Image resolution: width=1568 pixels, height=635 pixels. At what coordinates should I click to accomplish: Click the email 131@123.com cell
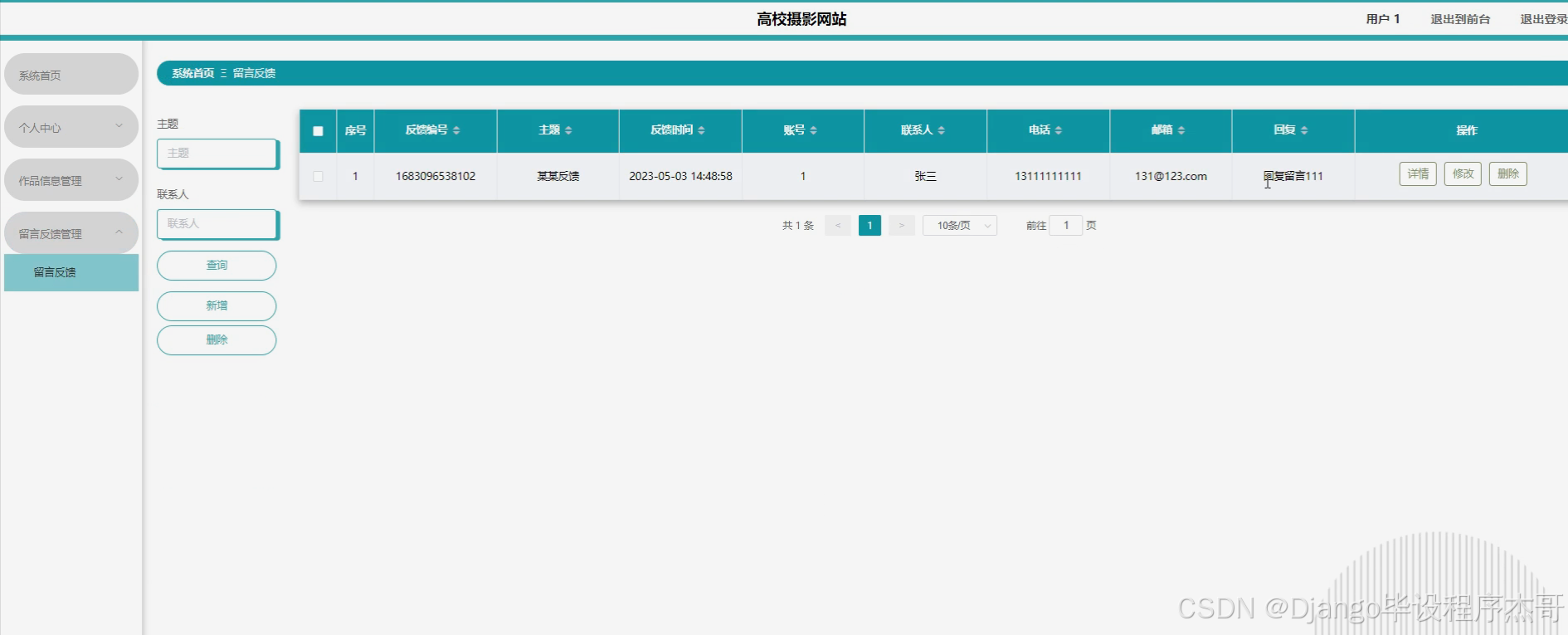point(1171,176)
